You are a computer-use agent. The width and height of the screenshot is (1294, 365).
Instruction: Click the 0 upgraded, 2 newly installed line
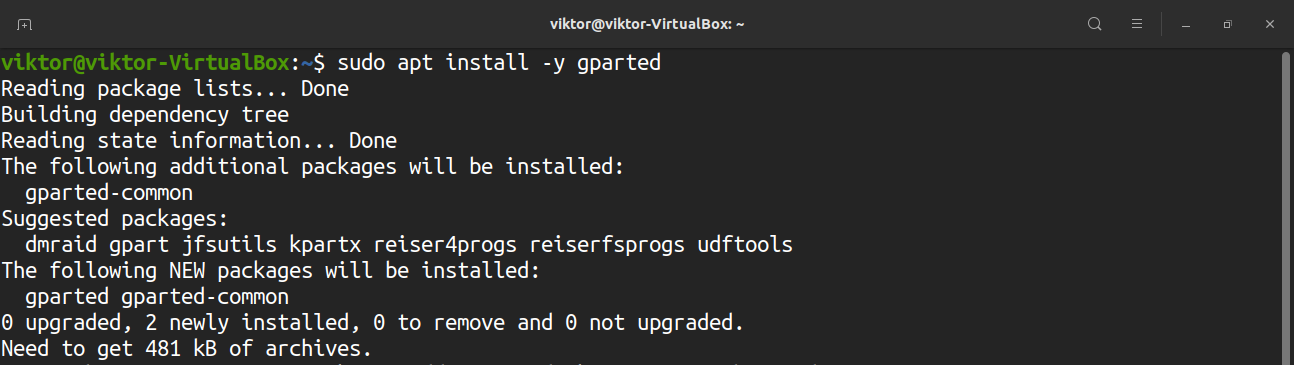[x=373, y=323]
